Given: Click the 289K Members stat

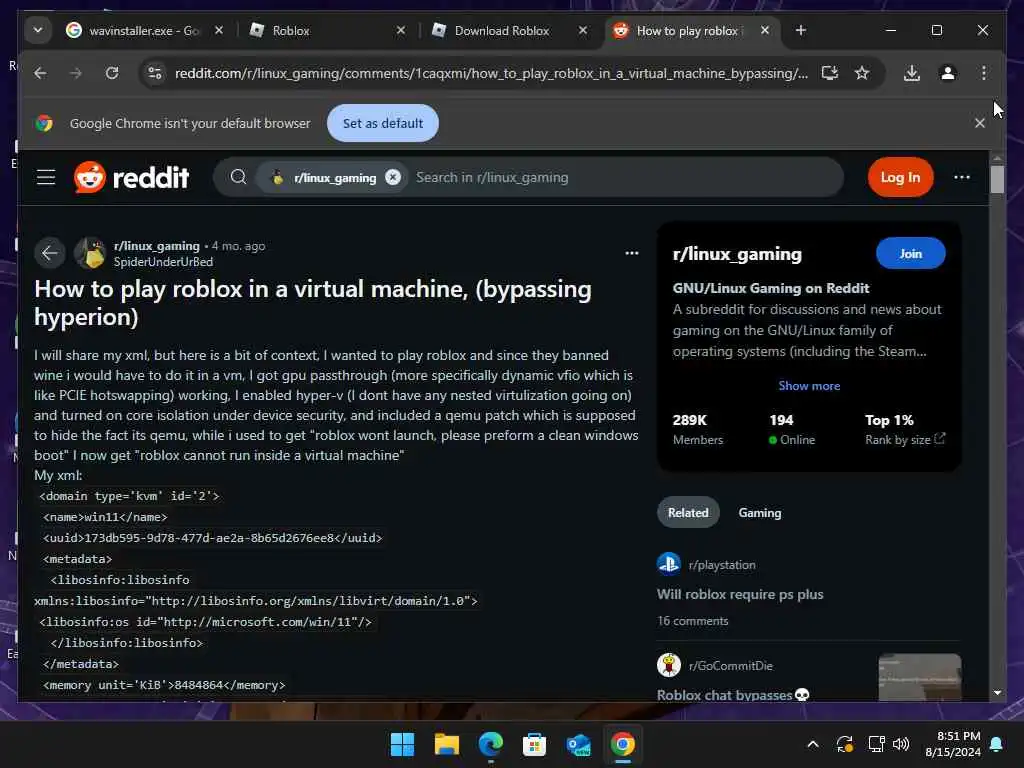Looking at the screenshot, I should pos(697,429).
